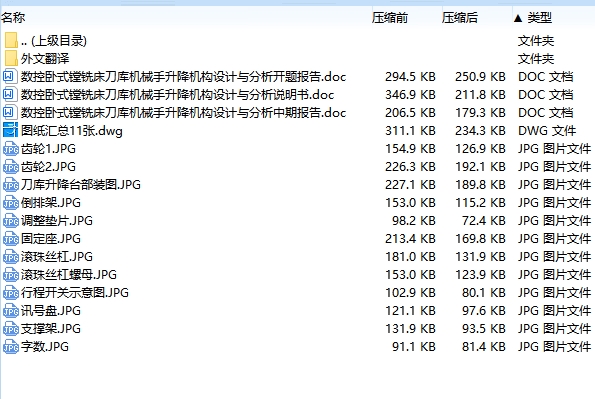The image size is (595, 399).
Task: Click 文件夹 type of 外文翻译 row
Action: coord(536,58)
